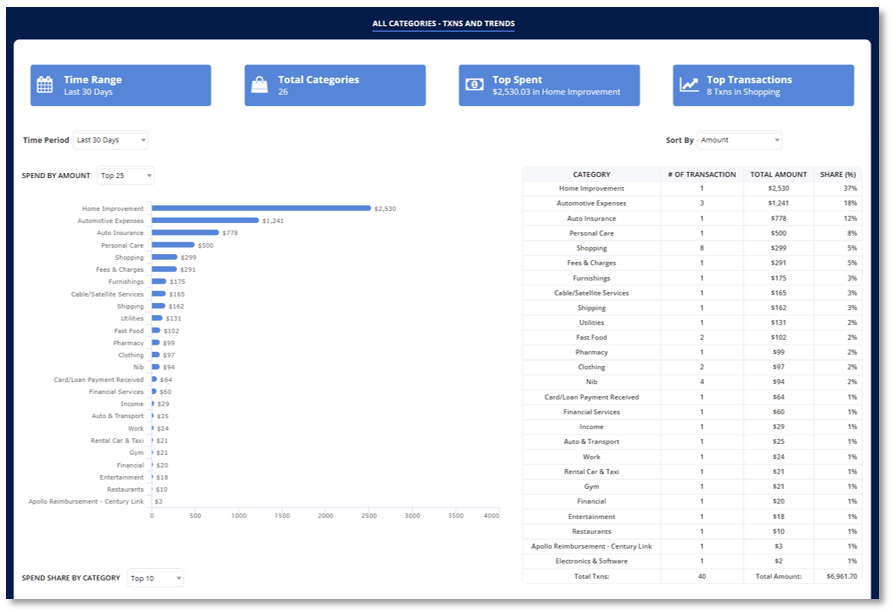The width and height of the screenshot is (893, 615).
Task: Click the "SPEND SHARE BY CATEGORY" section label
Action: [71, 578]
